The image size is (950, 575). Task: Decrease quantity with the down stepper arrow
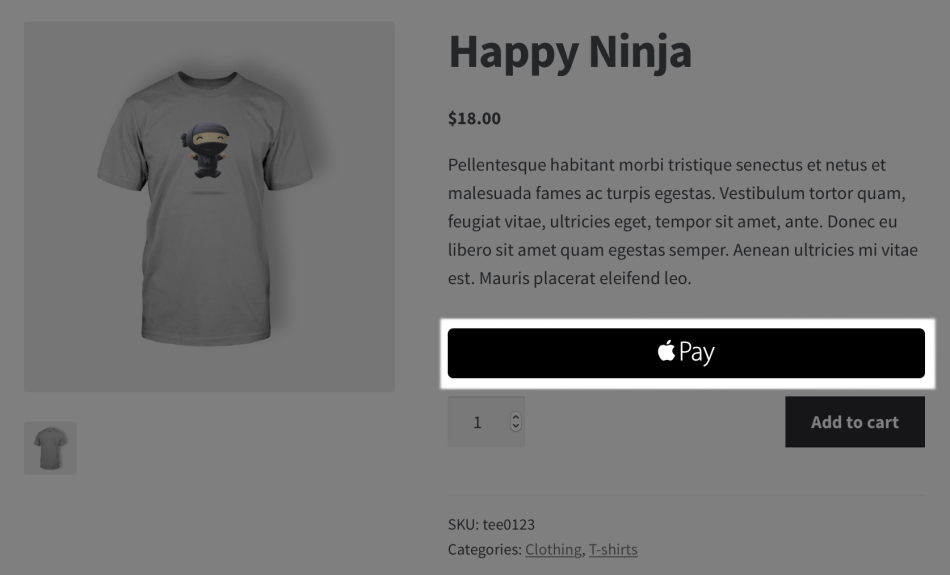click(516, 427)
